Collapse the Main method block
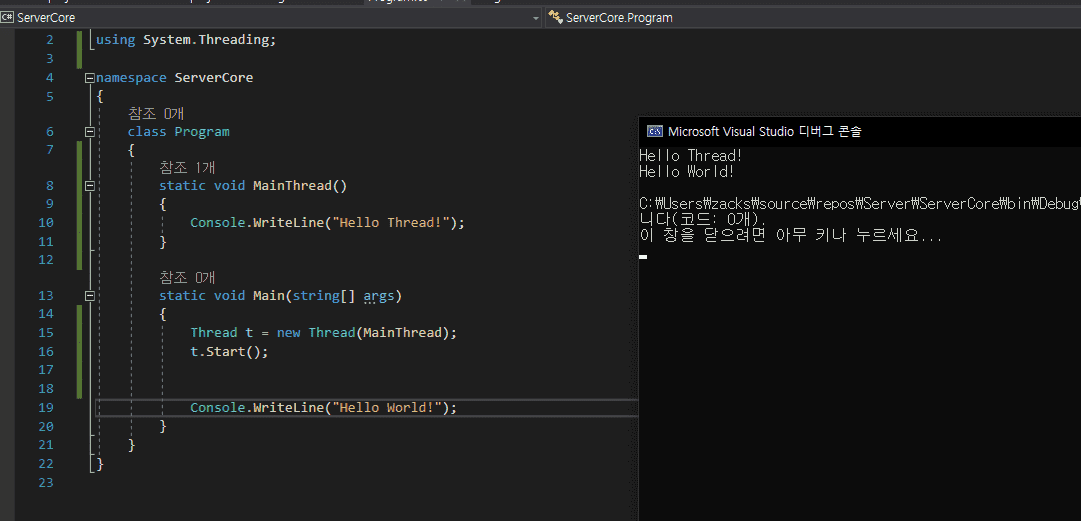This screenshot has width=1081, height=521. [90, 296]
